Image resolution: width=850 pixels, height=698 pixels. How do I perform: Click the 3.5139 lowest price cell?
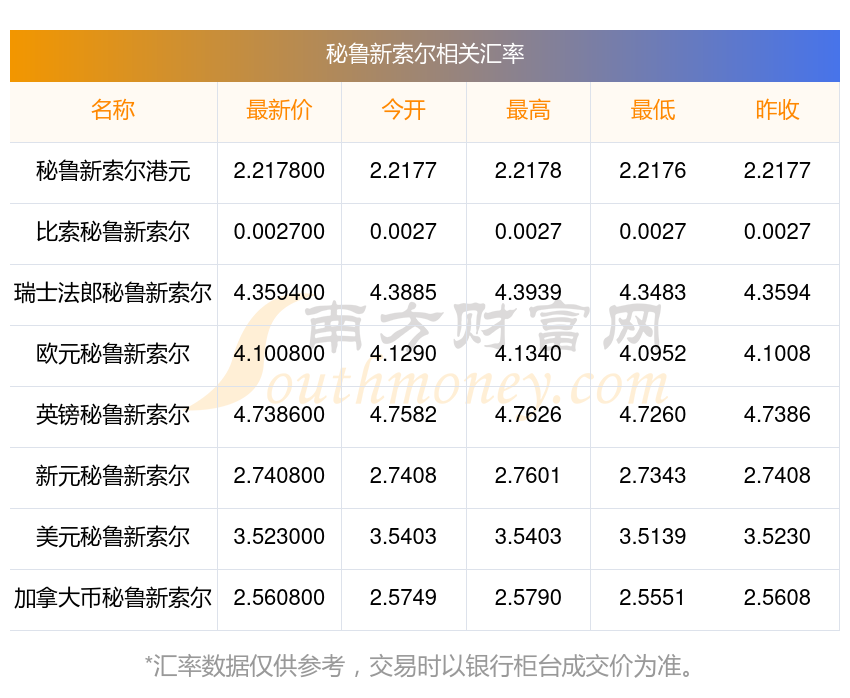(653, 537)
